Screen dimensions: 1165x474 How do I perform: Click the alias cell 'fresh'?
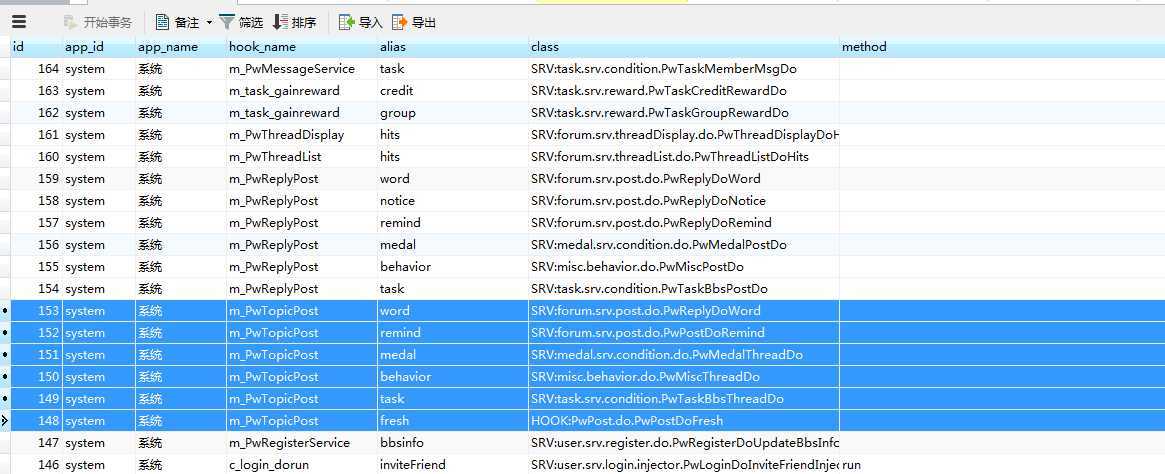point(452,421)
